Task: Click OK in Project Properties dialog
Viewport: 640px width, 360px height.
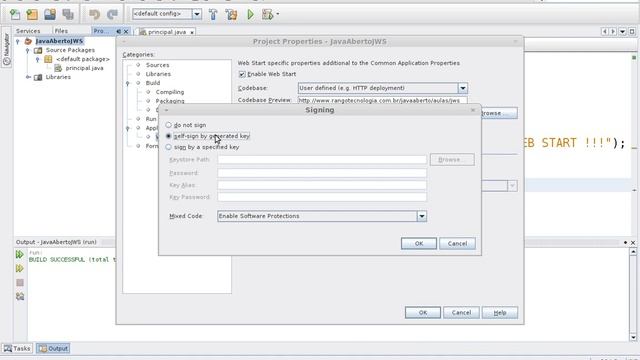Action: pyautogui.click(x=423, y=313)
